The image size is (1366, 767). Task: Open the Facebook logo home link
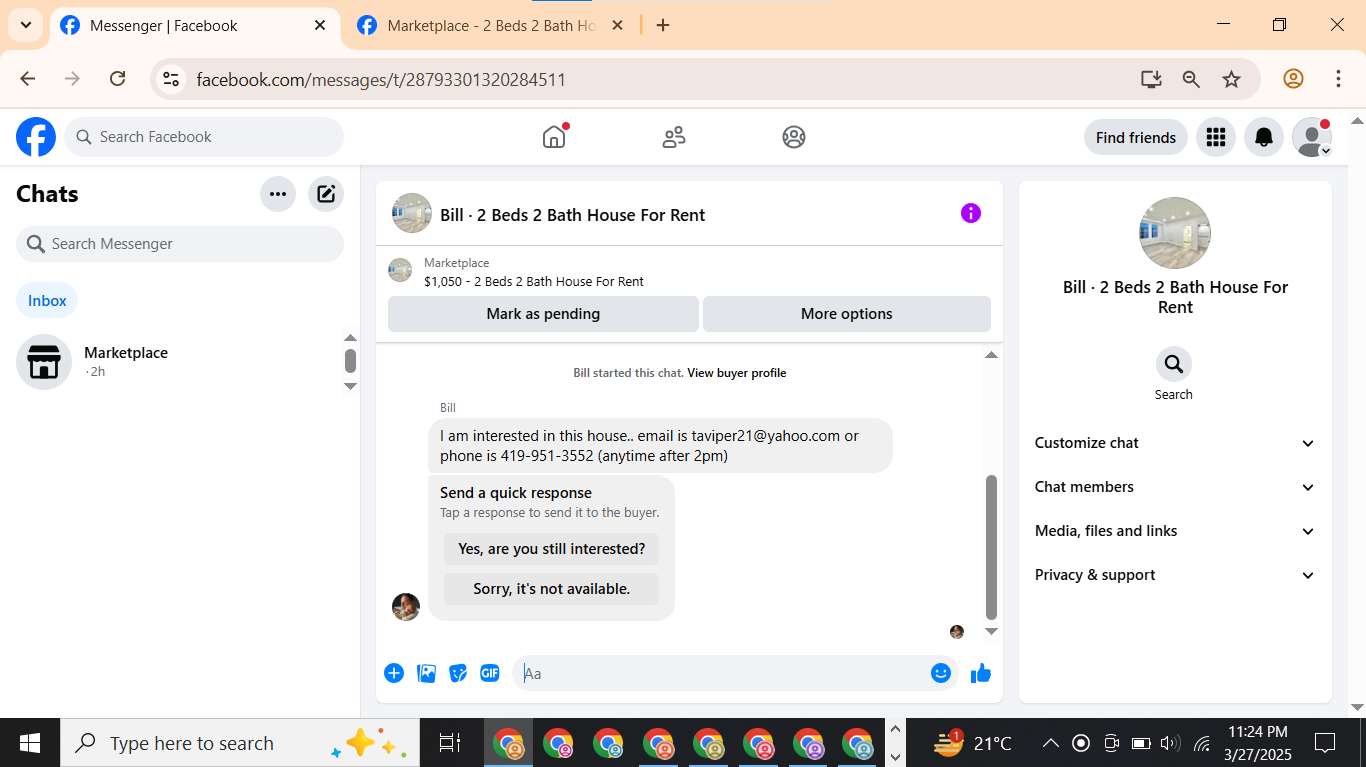[x=36, y=137]
